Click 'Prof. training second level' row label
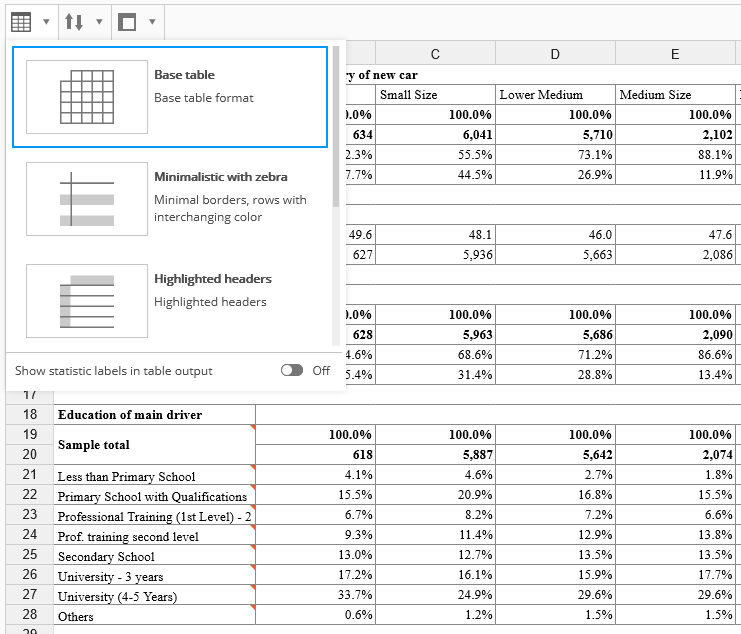The width and height of the screenshot is (741, 634). pyautogui.click(x=155, y=534)
